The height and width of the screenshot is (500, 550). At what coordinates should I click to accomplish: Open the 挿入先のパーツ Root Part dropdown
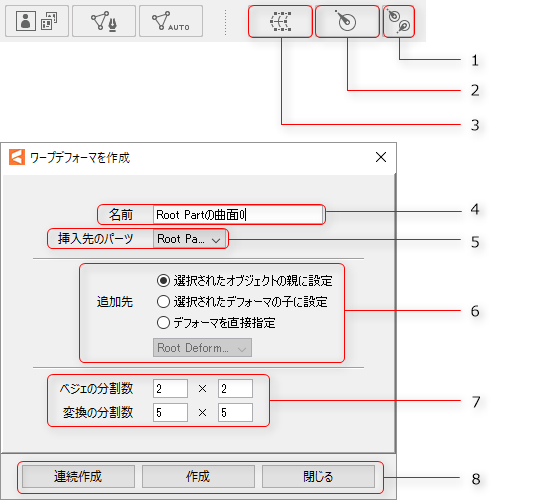pyautogui.click(x=189, y=239)
